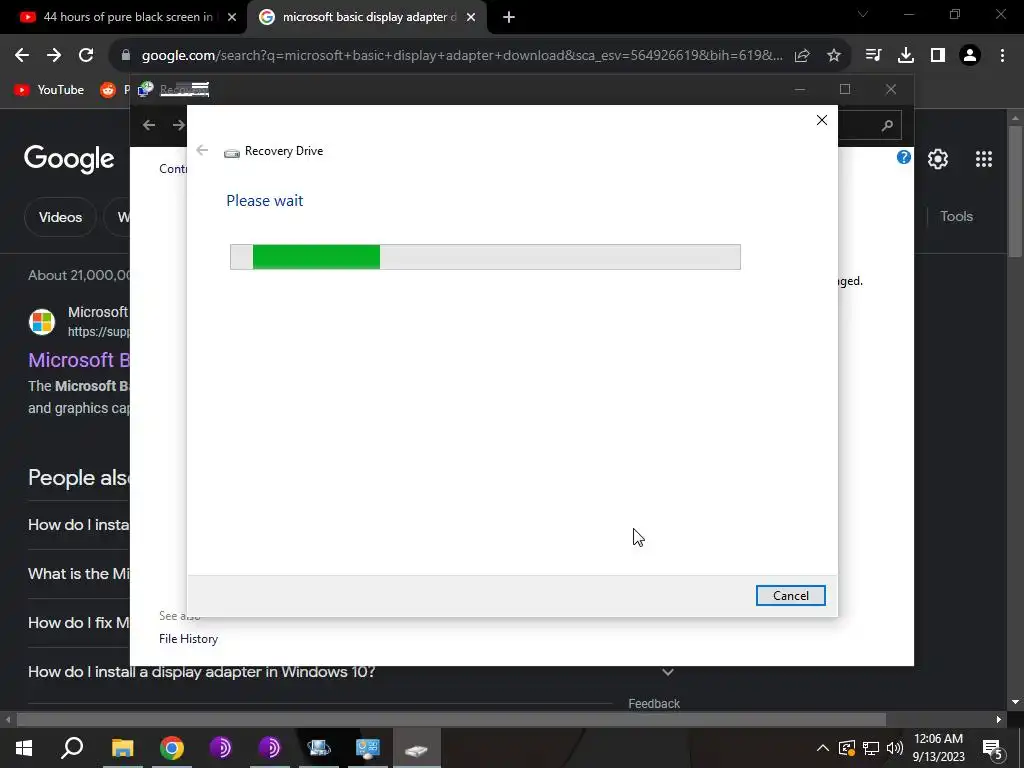
Task: Go back in Chrome browser
Action: [x=22, y=56]
